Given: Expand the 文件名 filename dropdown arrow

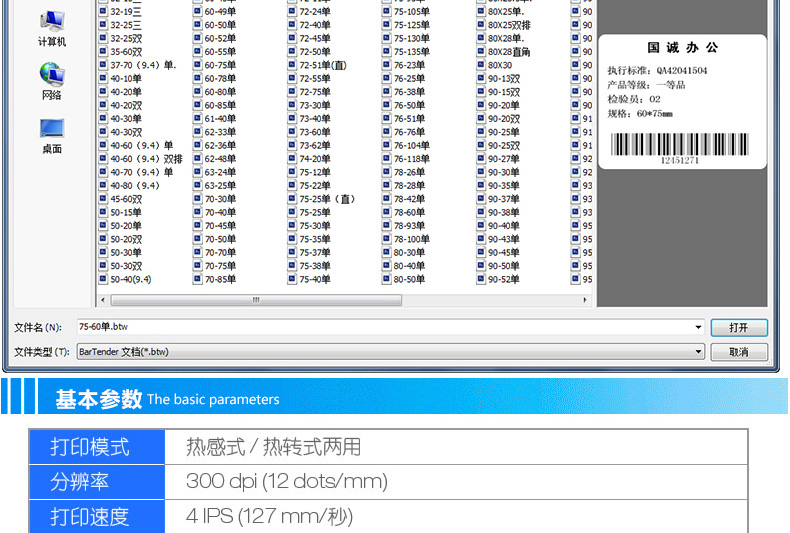Looking at the screenshot, I should (698, 327).
